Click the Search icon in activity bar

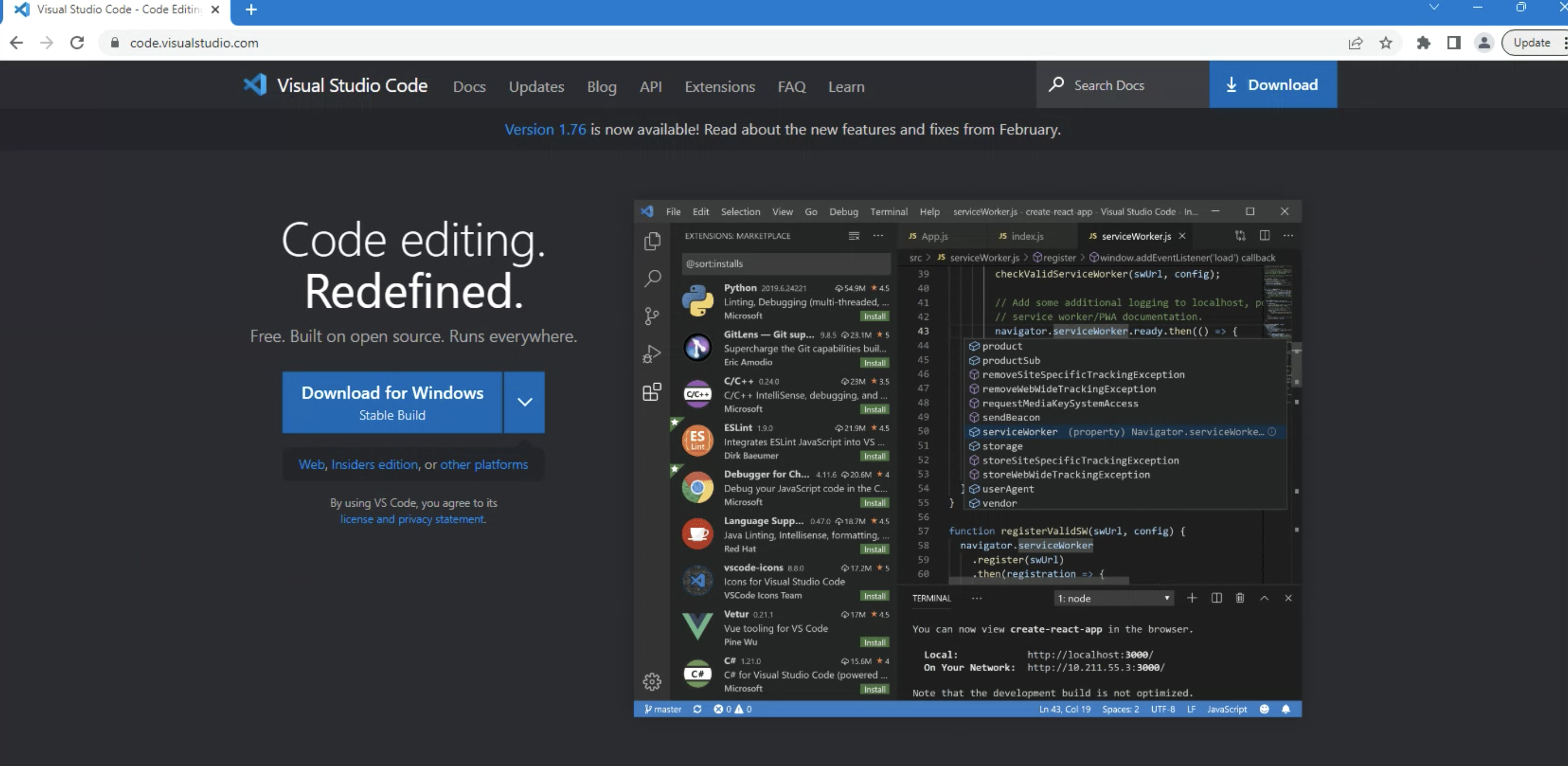pyautogui.click(x=652, y=278)
